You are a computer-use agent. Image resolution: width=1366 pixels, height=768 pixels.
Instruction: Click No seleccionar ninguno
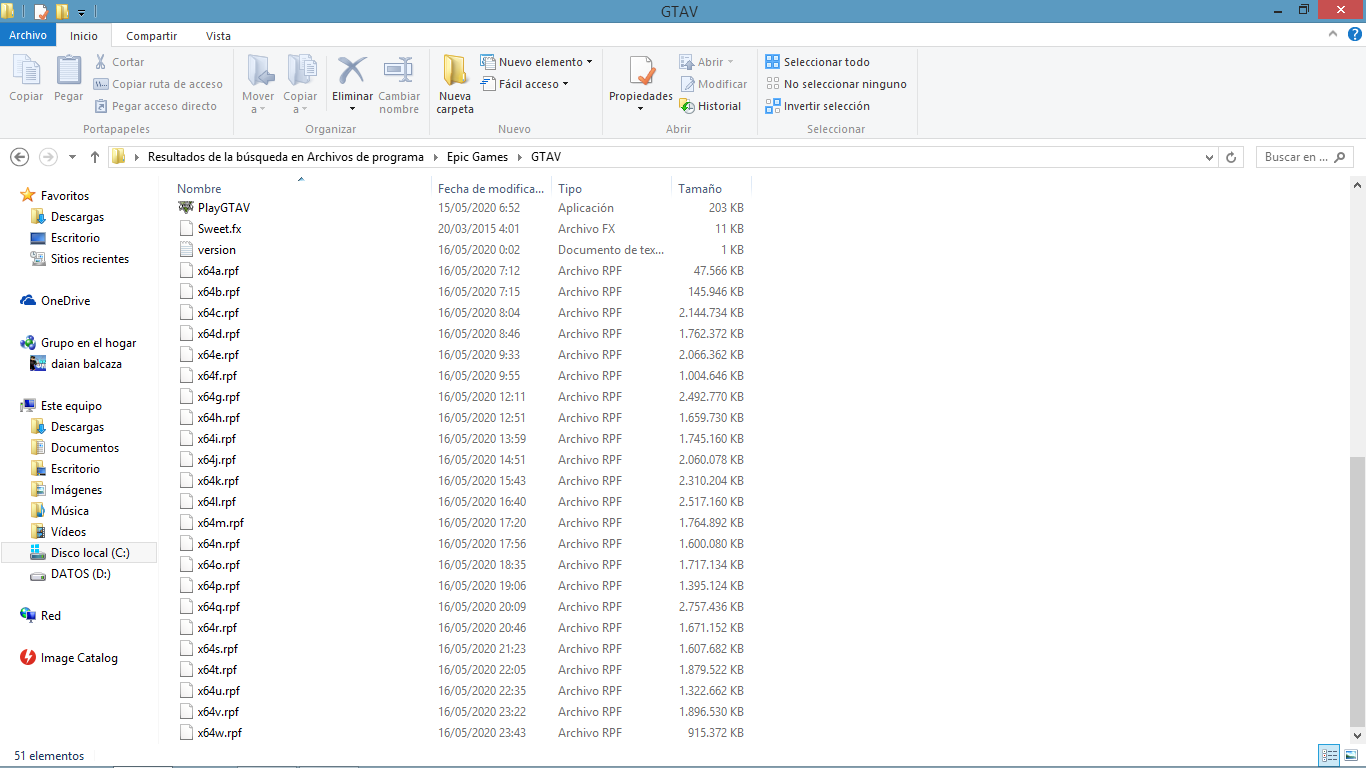point(835,84)
